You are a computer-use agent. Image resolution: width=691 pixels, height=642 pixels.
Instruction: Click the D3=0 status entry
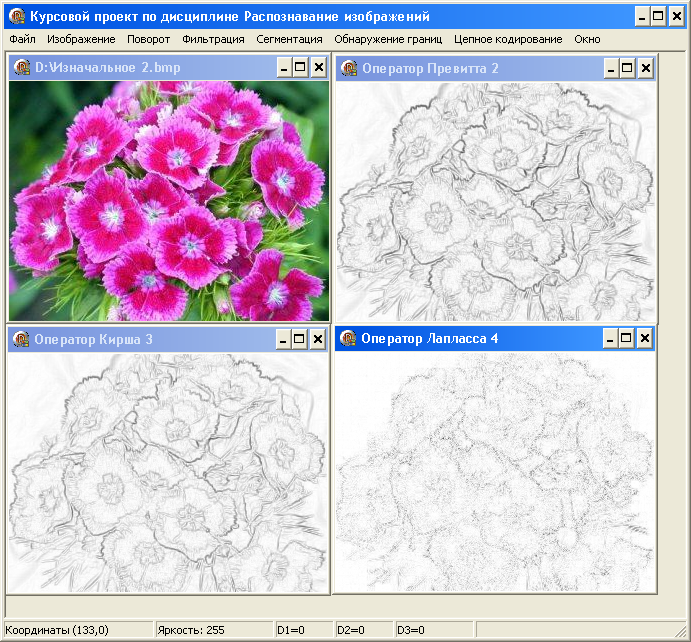[x=411, y=630]
